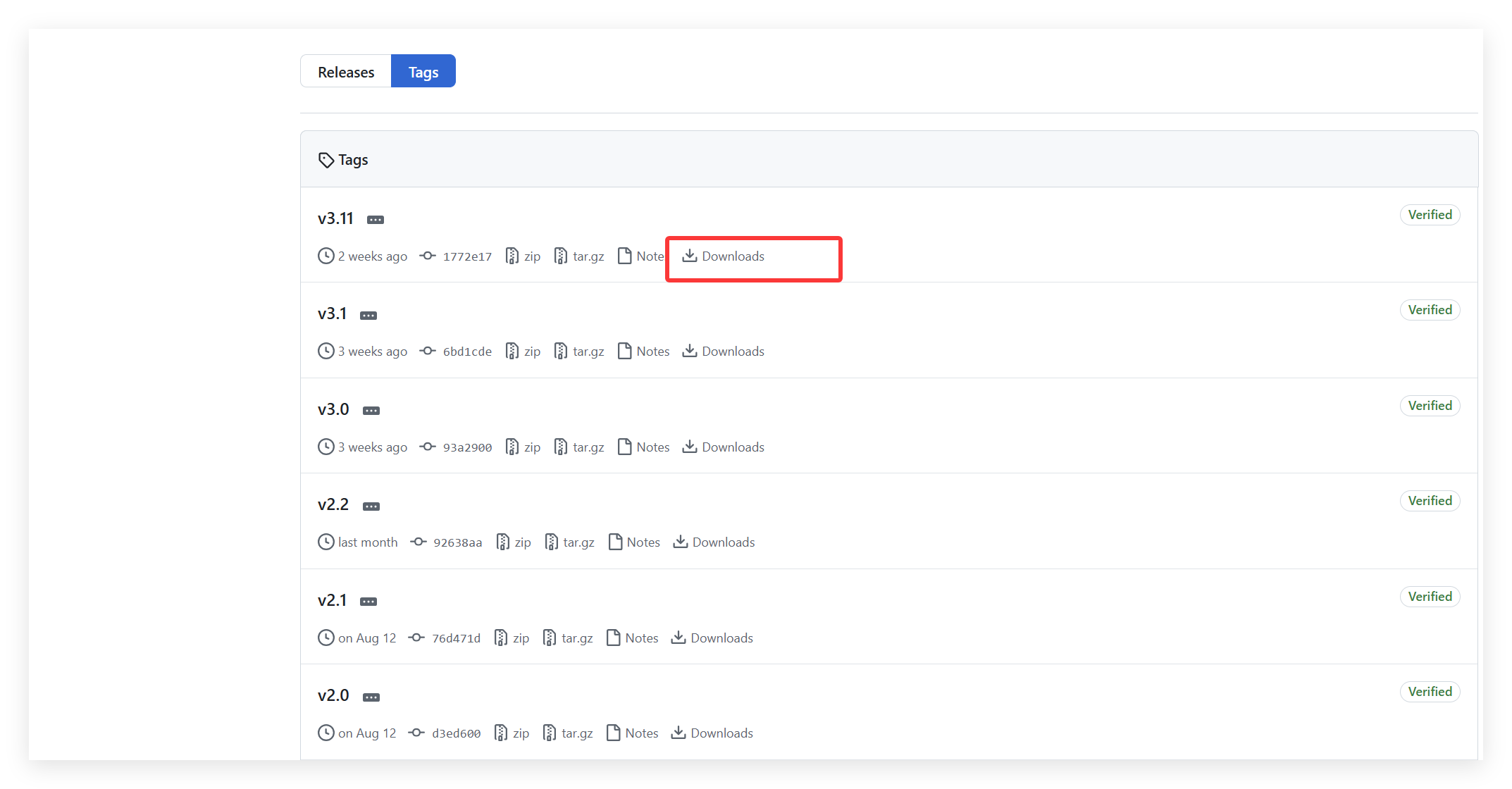Expand ellipsis next to v2.0 tag
1512x789 pixels.
coord(371,697)
